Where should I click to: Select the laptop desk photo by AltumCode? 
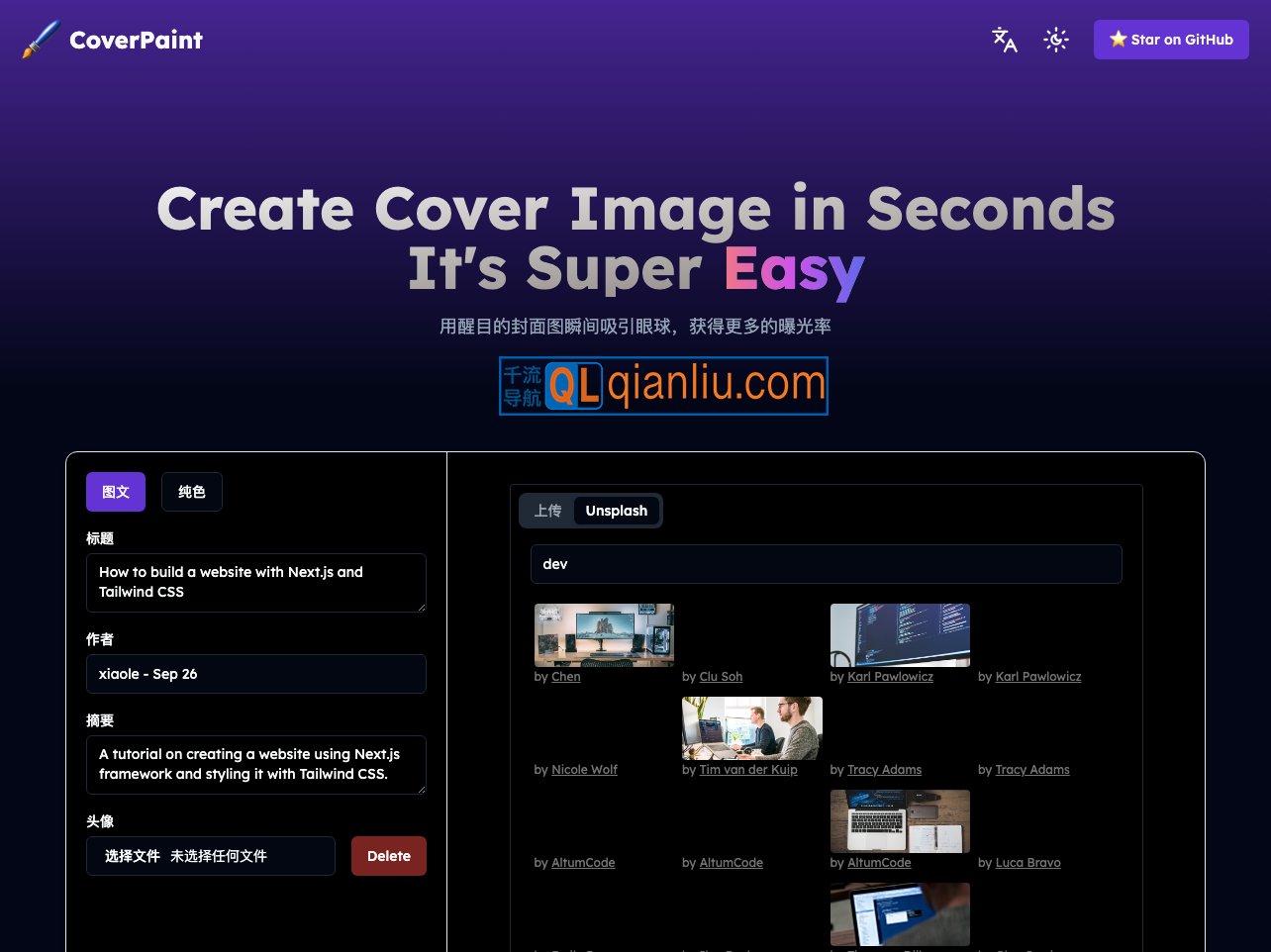[x=900, y=820]
